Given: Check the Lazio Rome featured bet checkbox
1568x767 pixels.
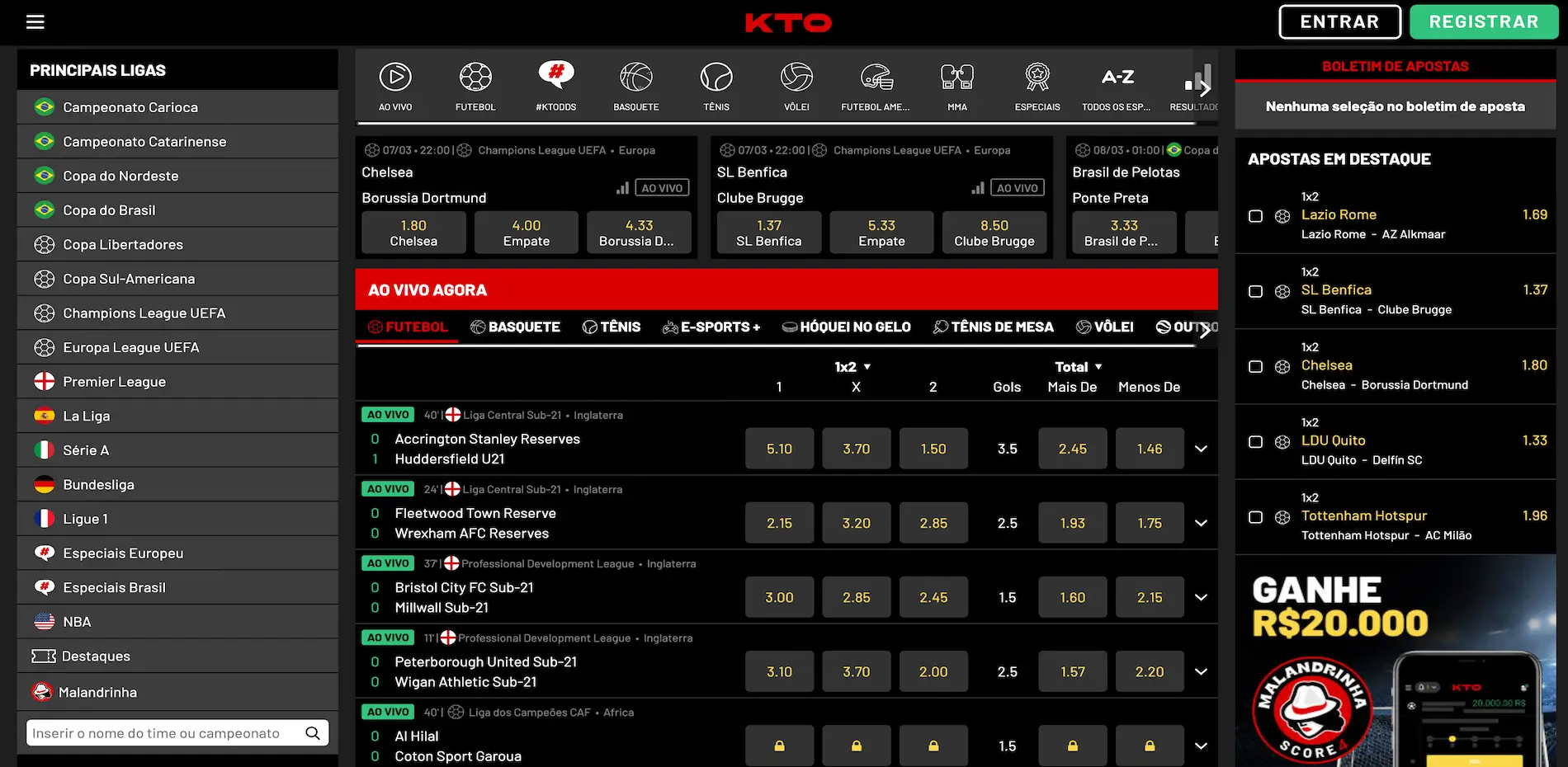Looking at the screenshot, I should point(1255,216).
